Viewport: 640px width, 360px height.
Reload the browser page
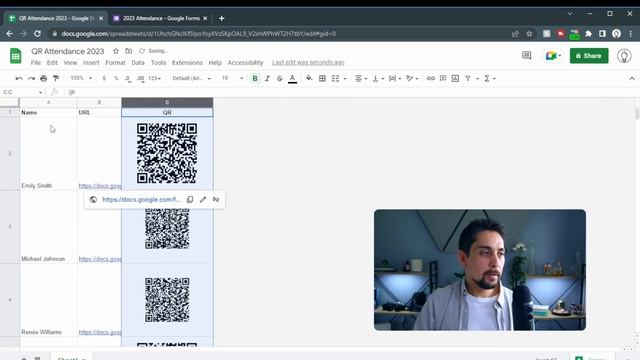(37, 34)
